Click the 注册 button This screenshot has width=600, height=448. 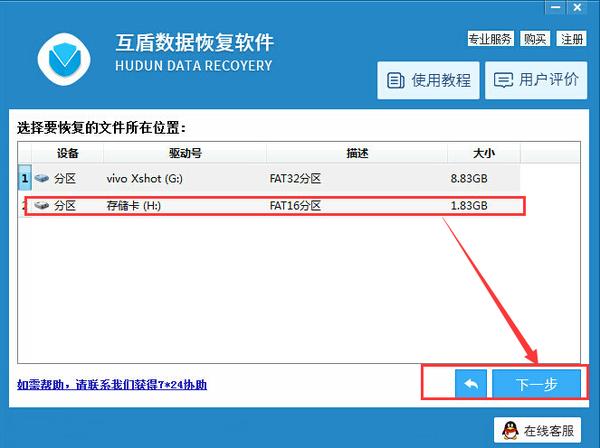571,39
